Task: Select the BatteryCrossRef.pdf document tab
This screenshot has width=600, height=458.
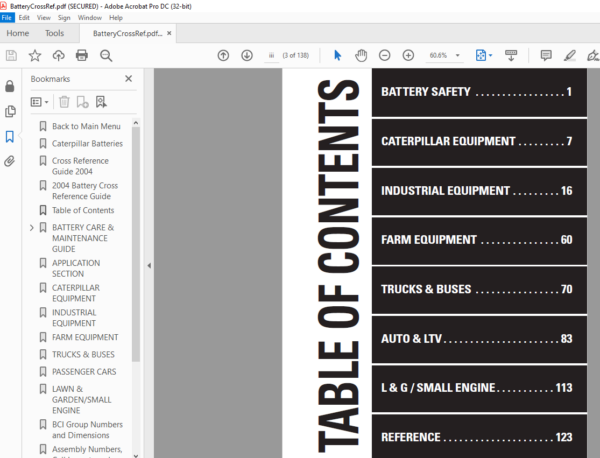Action: coord(127,34)
